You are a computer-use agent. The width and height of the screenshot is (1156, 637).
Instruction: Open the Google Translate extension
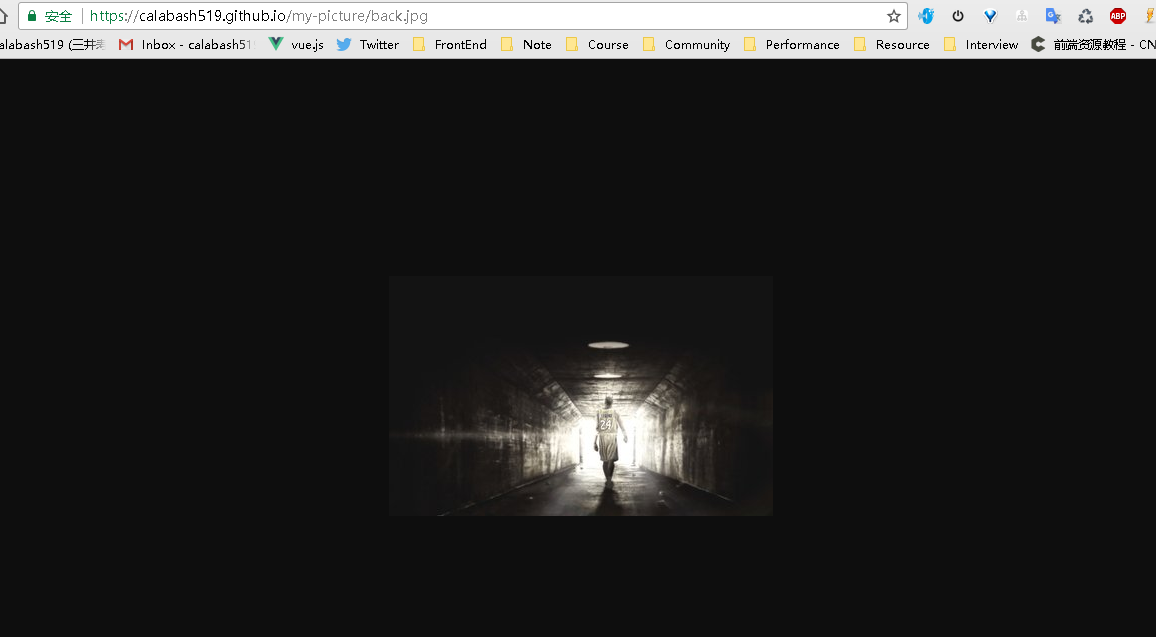(1054, 16)
